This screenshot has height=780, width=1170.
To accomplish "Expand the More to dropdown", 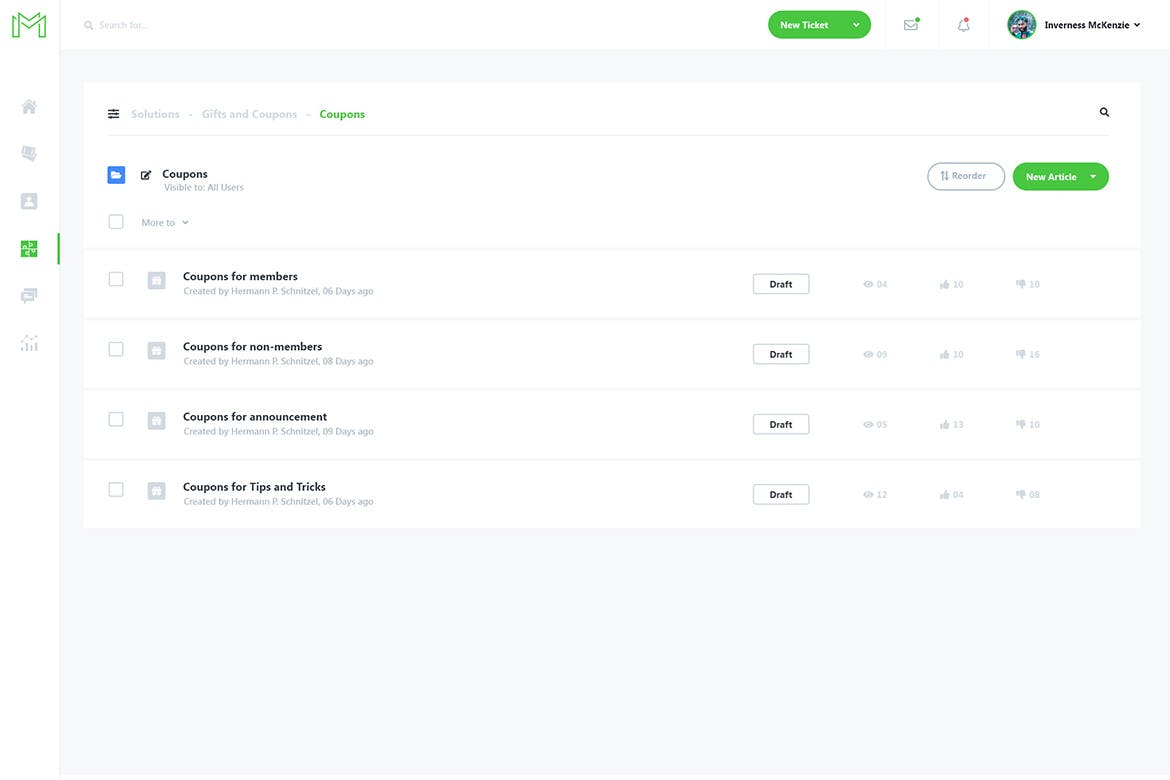I will pyautogui.click(x=165, y=223).
